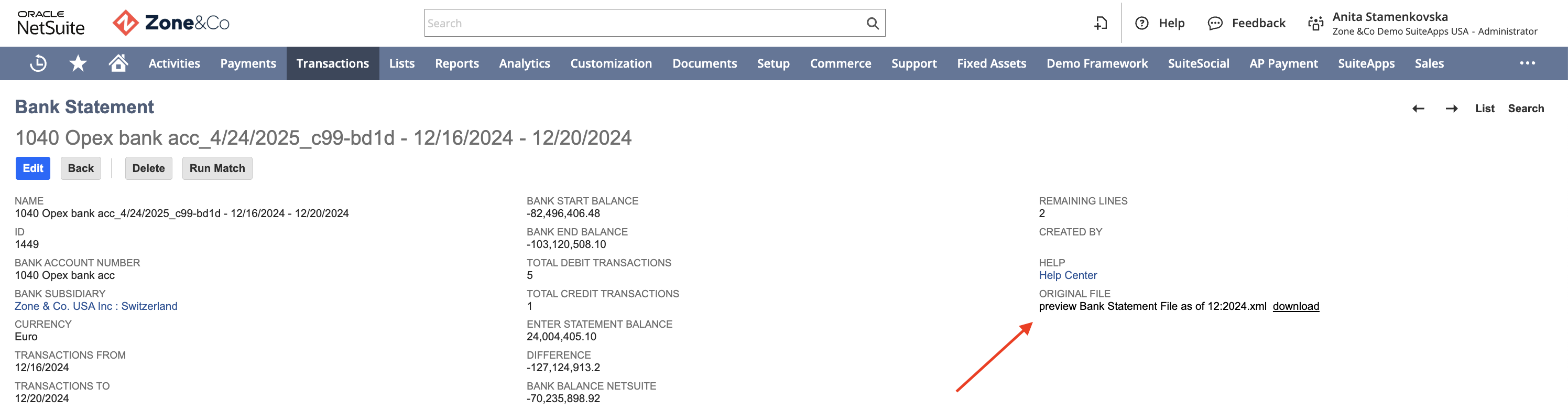The image size is (1568, 420).
Task: Select the Bank End Balance value -103,120,508.10
Action: [x=566, y=244]
